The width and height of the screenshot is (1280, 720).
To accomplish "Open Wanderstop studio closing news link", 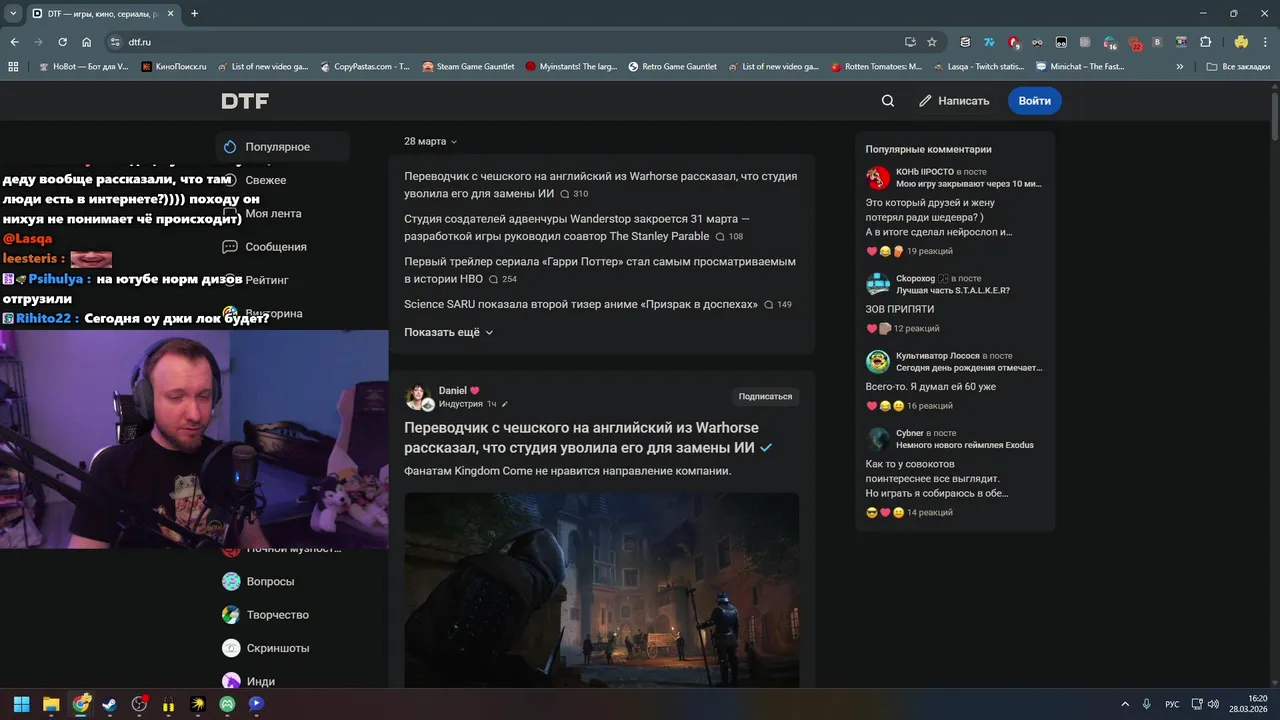I will pos(576,227).
